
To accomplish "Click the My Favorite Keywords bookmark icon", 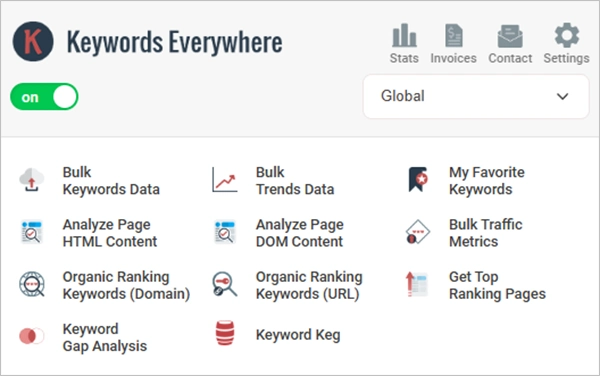I will (x=418, y=179).
